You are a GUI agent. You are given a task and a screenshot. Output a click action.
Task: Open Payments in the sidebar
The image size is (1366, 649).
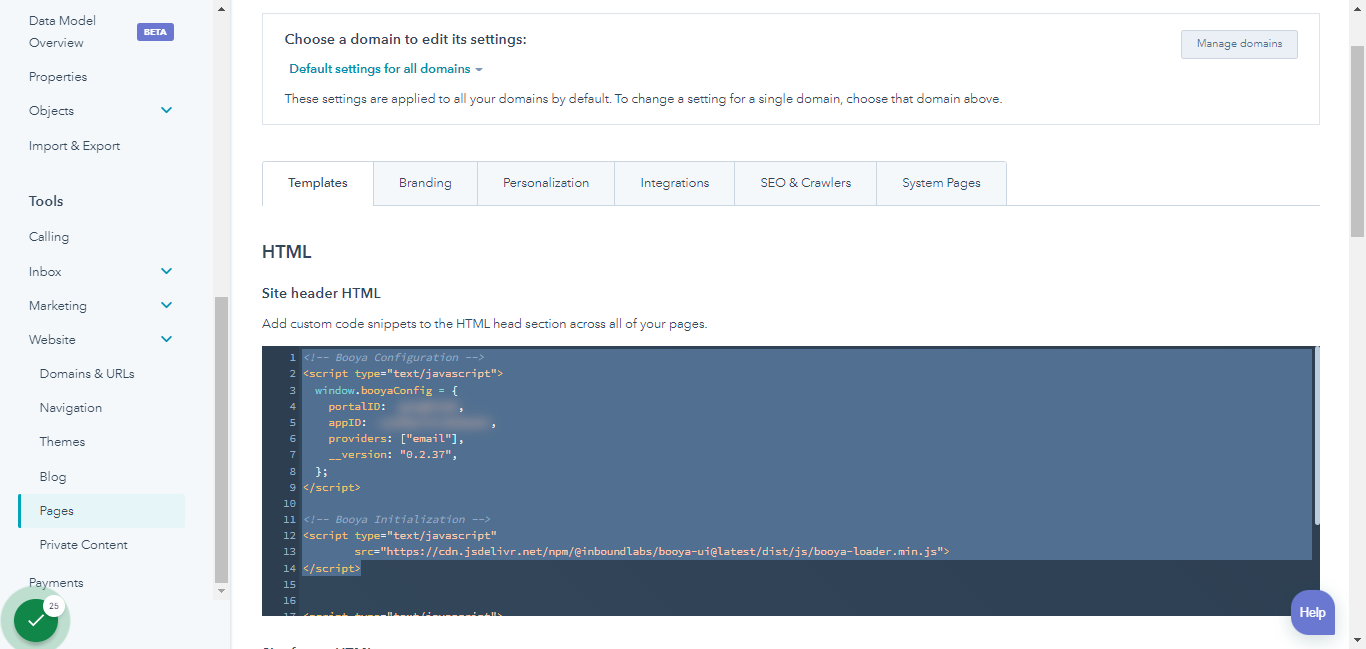click(x=56, y=583)
